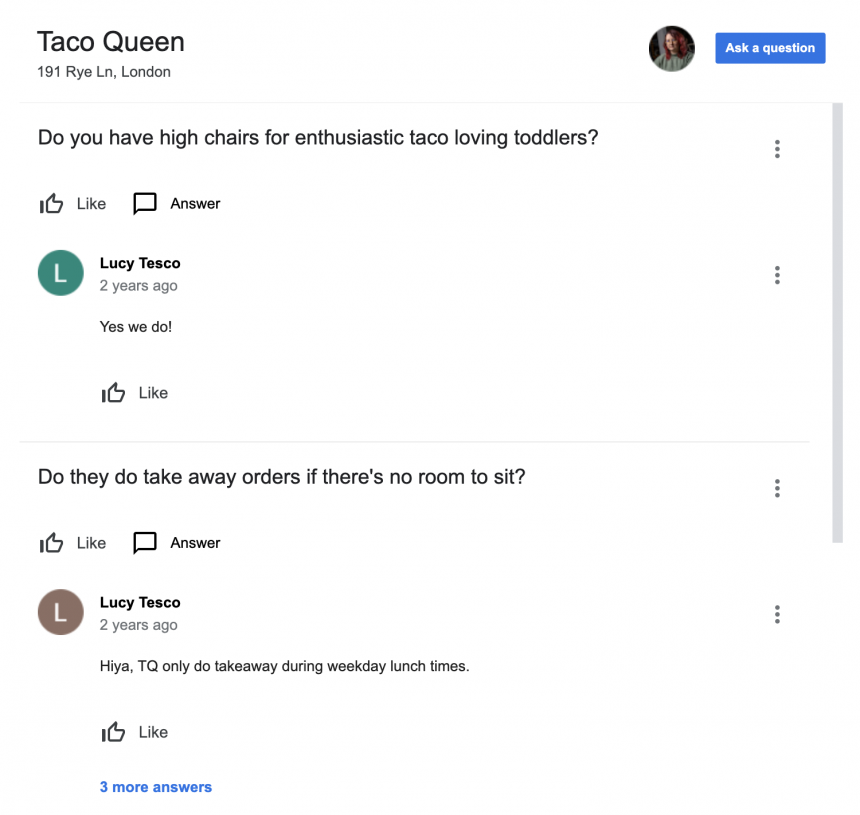
Task: Click Lucy Tesco's brown avatar on the second answer
Action: 60,612
